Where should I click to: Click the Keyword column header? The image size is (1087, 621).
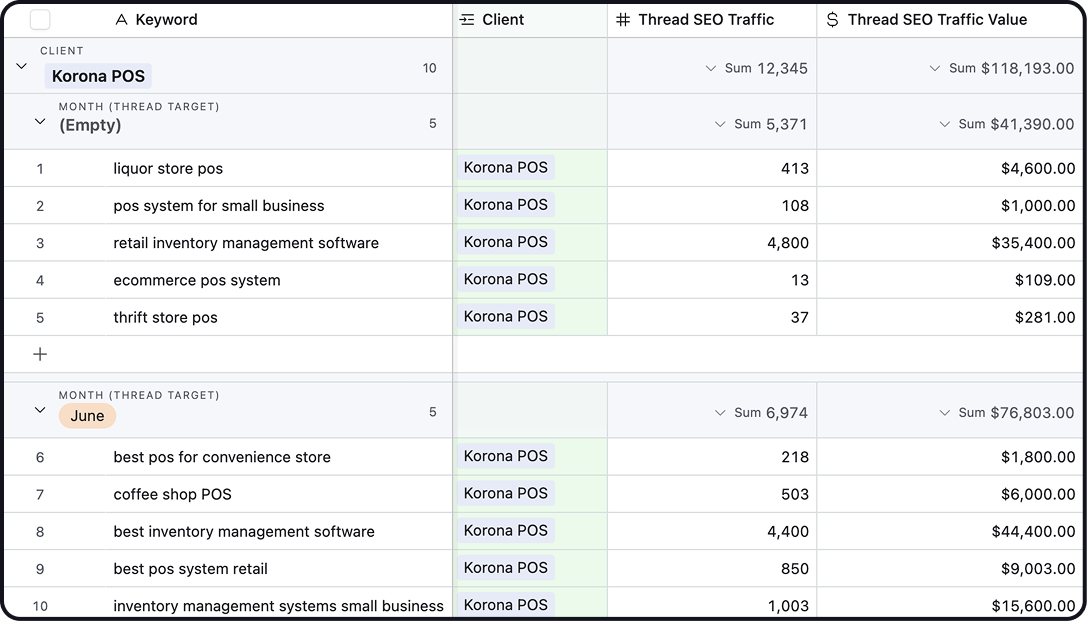click(166, 20)
